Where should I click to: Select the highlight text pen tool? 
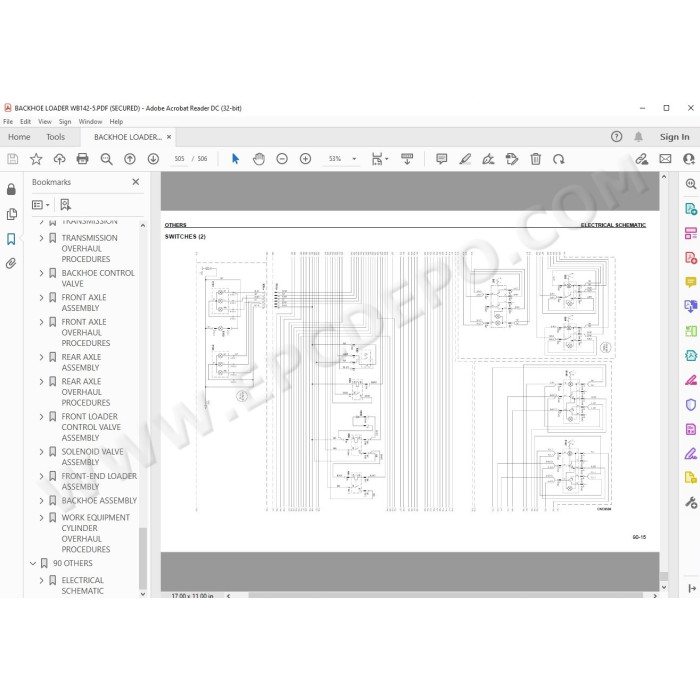(x=465, y=159)
